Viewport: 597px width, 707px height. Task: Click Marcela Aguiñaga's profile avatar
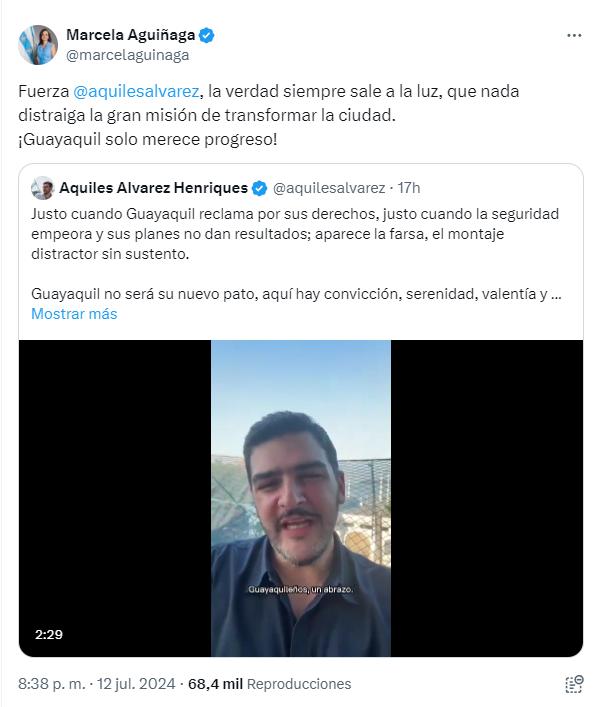pyautogui.click(x=38, y=45)
